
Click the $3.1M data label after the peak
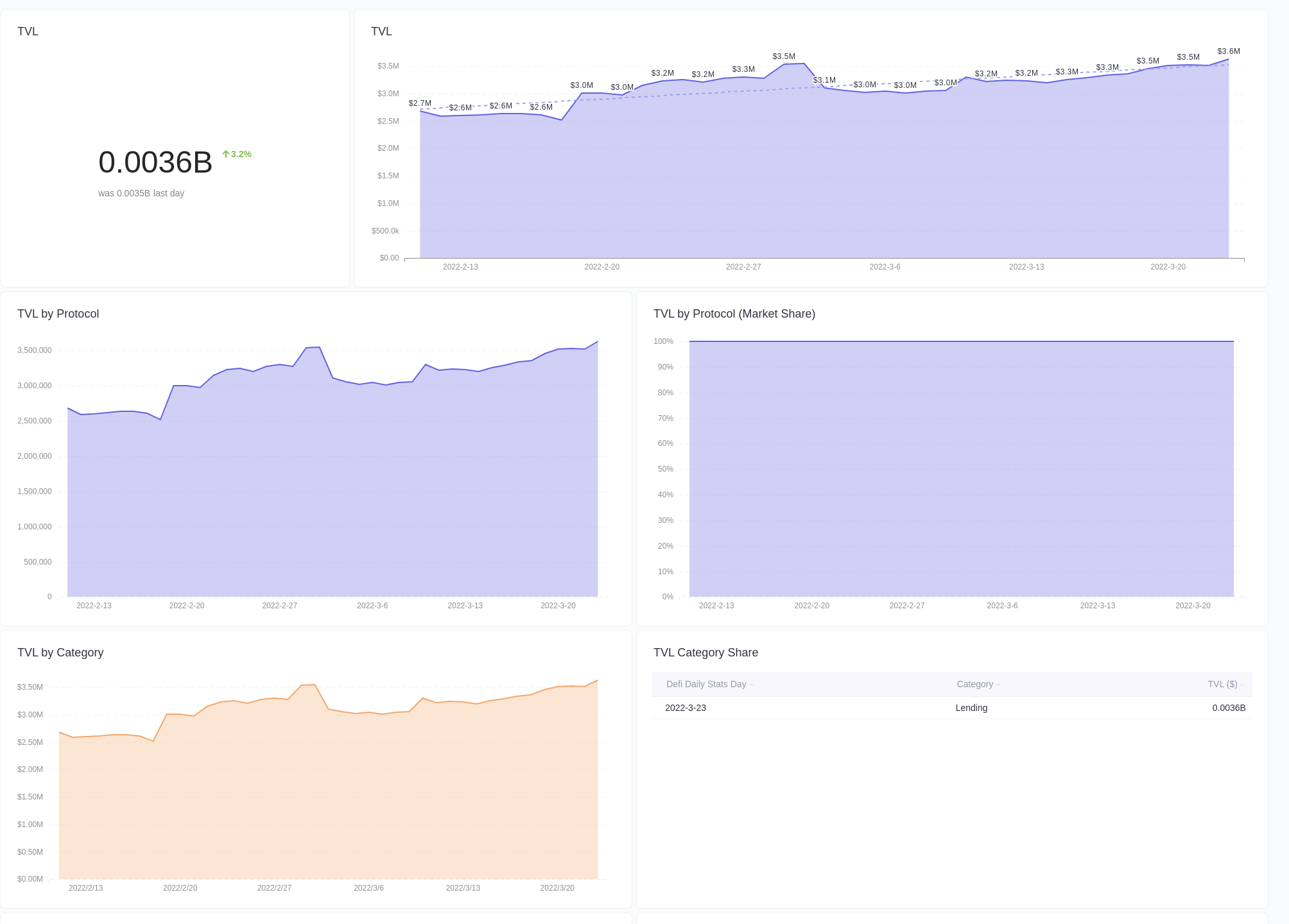(x=824, y=79)
